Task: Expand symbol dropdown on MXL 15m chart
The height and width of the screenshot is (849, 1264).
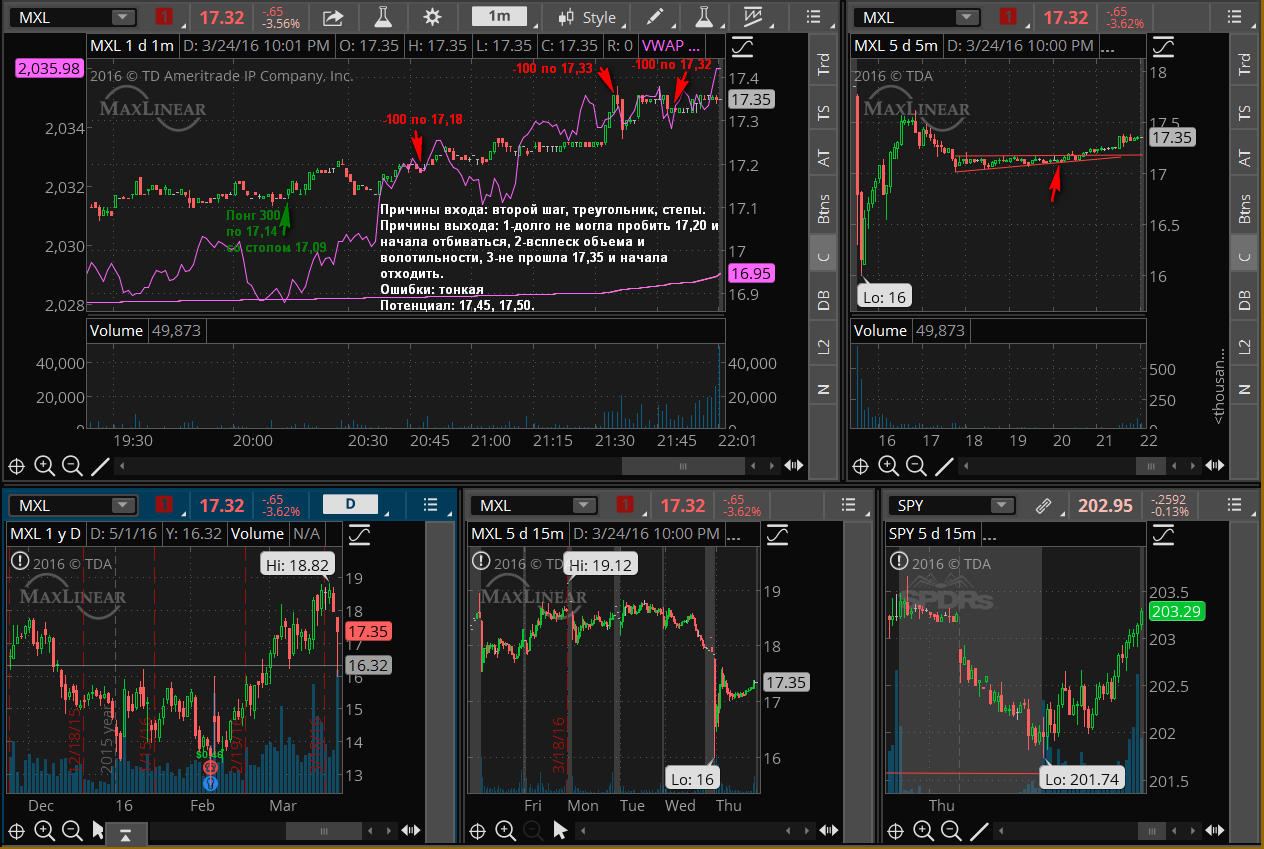Action: click(585, 505)
